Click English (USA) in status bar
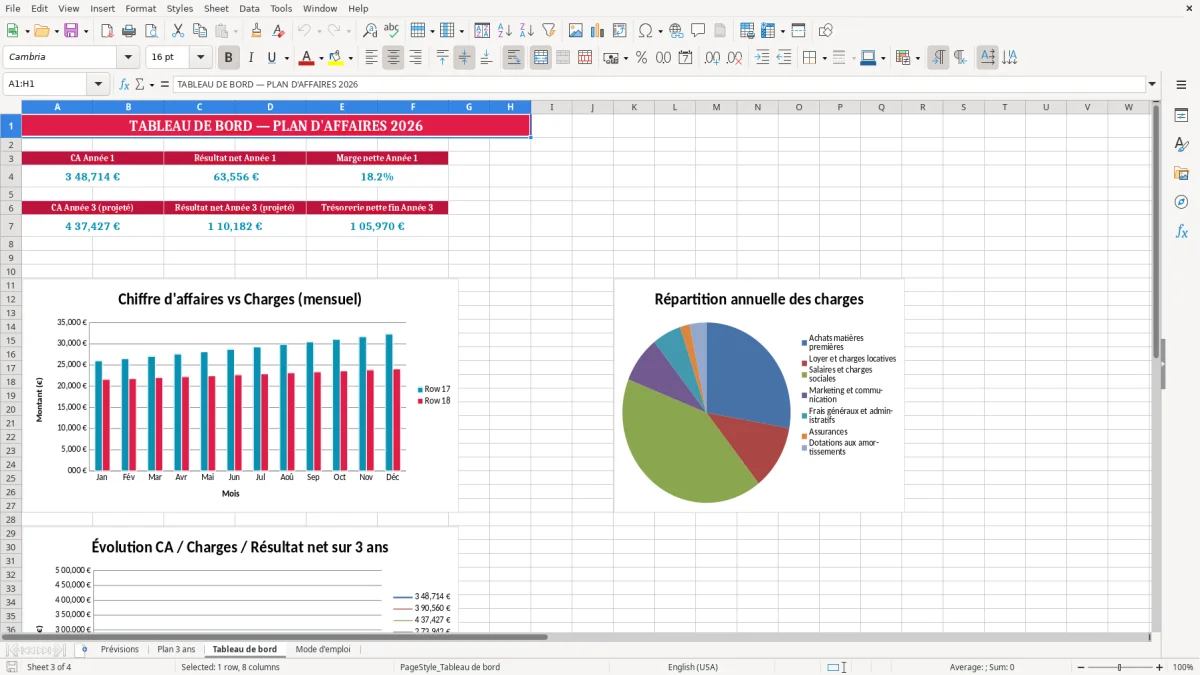The height and width of the screenshot is (675, 1200). (x=693, y=667)
